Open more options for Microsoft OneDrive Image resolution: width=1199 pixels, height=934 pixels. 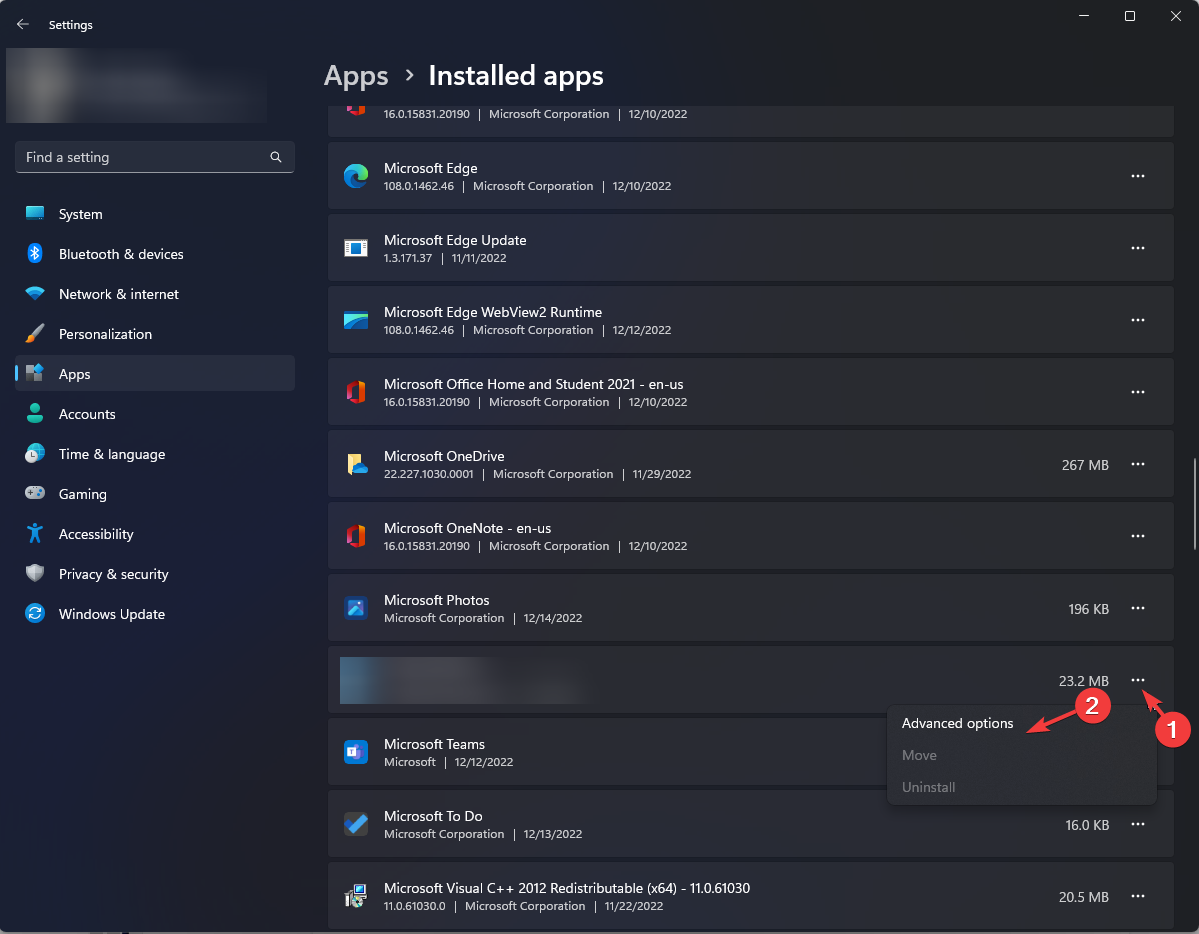tap(1138, 464)
